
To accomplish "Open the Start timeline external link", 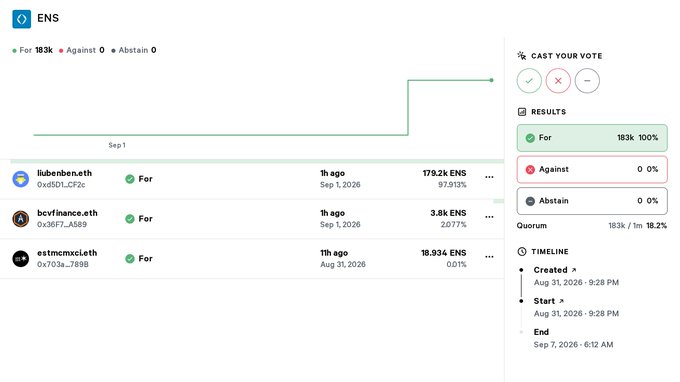I will click(561, 301).
